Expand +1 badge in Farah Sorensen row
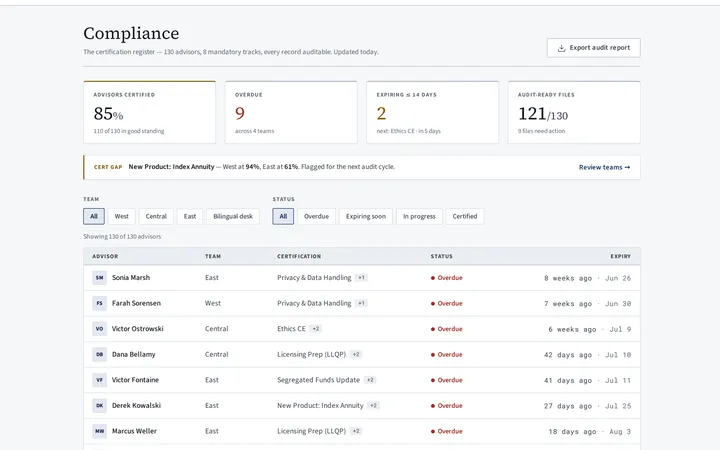This screenshot has height=450, width=720. point(361,303)
